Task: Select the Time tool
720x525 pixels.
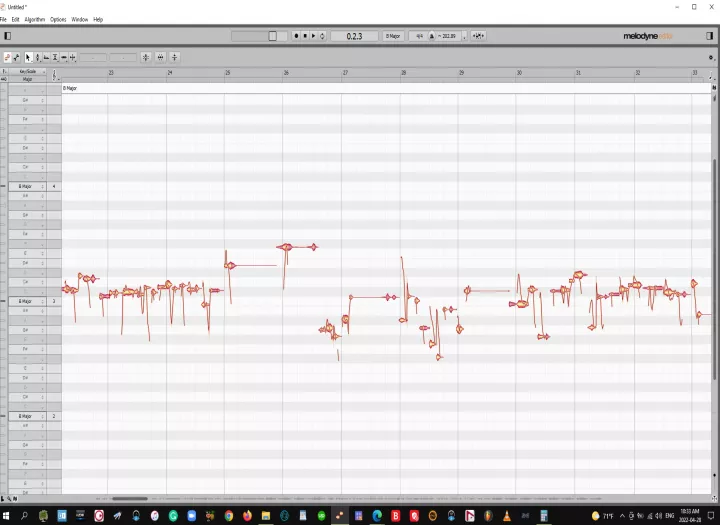Action: pyautogui.click(x=64, y=57)
